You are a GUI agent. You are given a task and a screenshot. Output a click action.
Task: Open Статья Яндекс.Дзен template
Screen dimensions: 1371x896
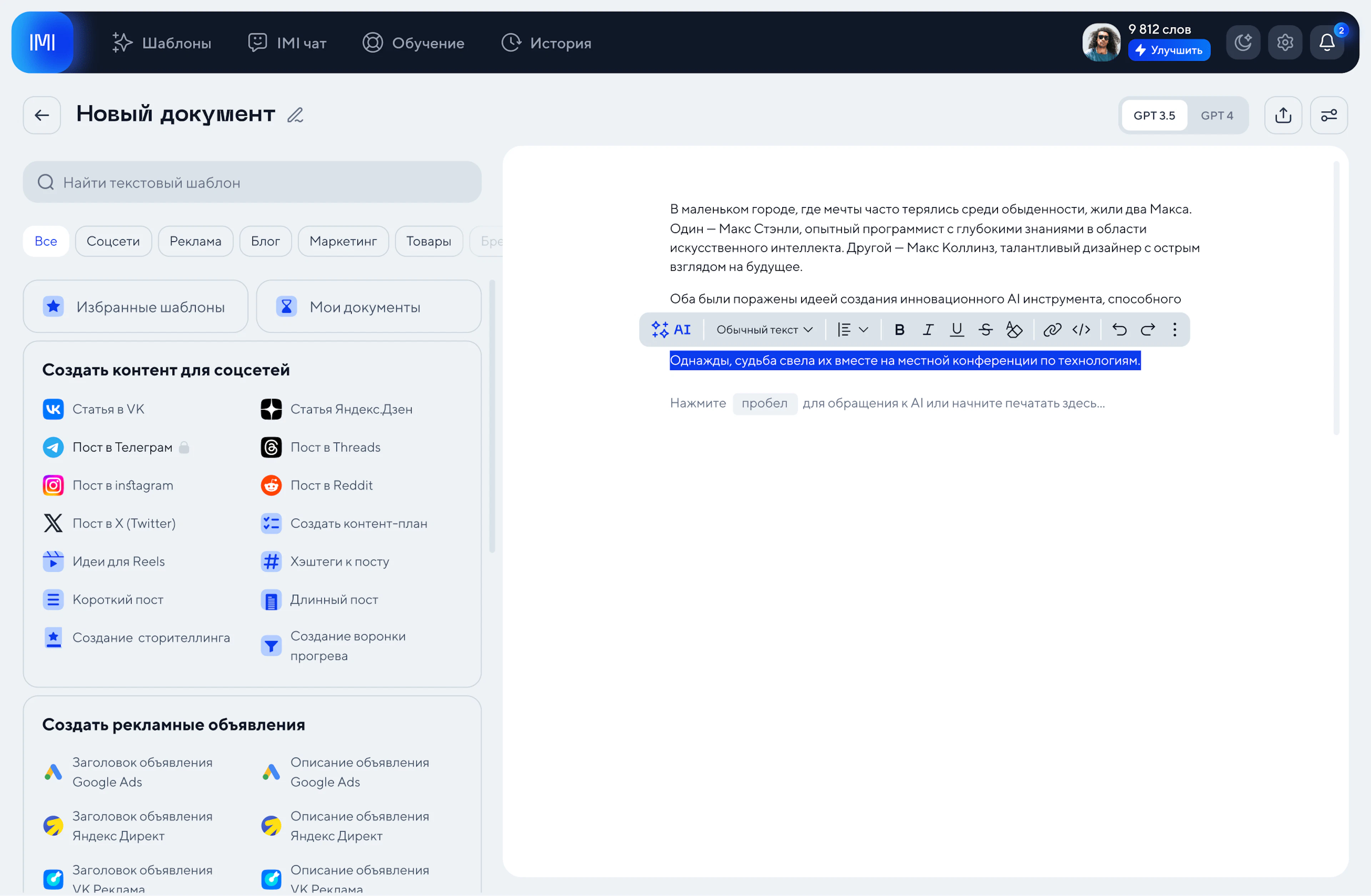337,409
